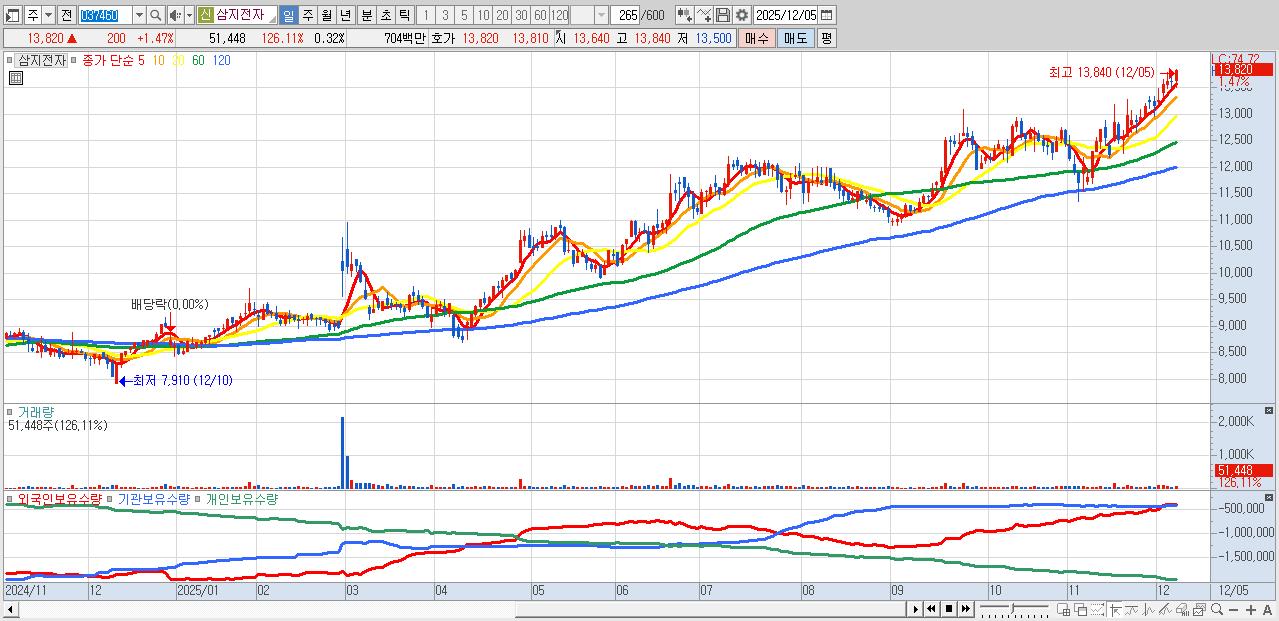
Task: Click the speaker sound icon
Action: (x=175, y=15)
